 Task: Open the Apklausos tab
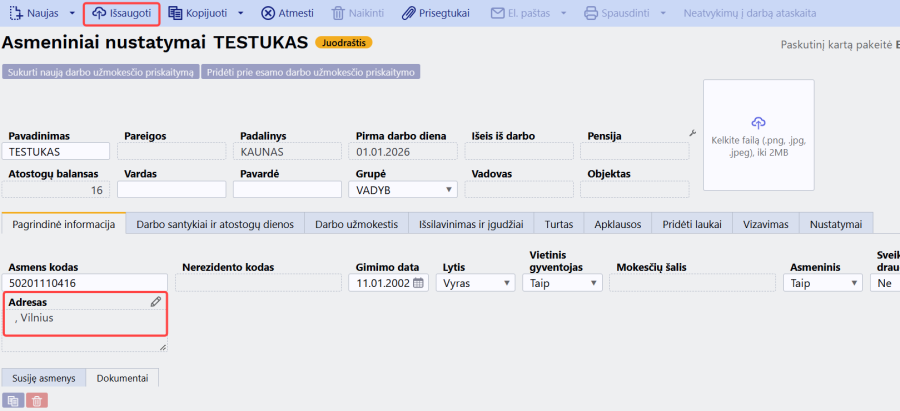[x=618, y=224]
